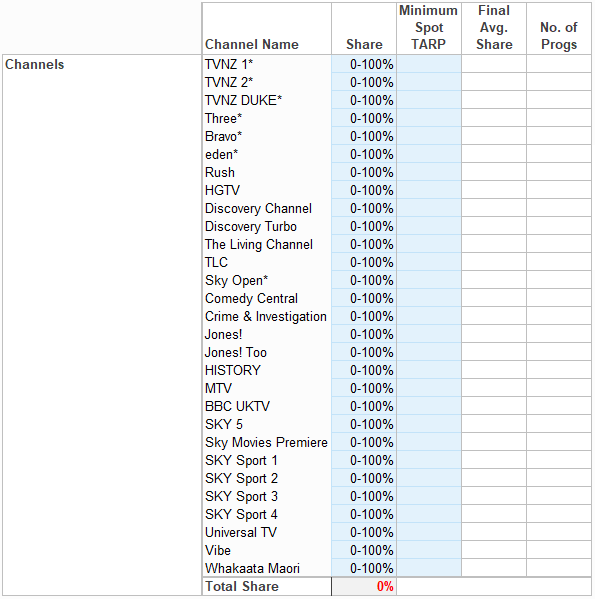Click the Share field for TVNZ 1*
The width and height of the screenshot is (595, 599).
point(364,64)
